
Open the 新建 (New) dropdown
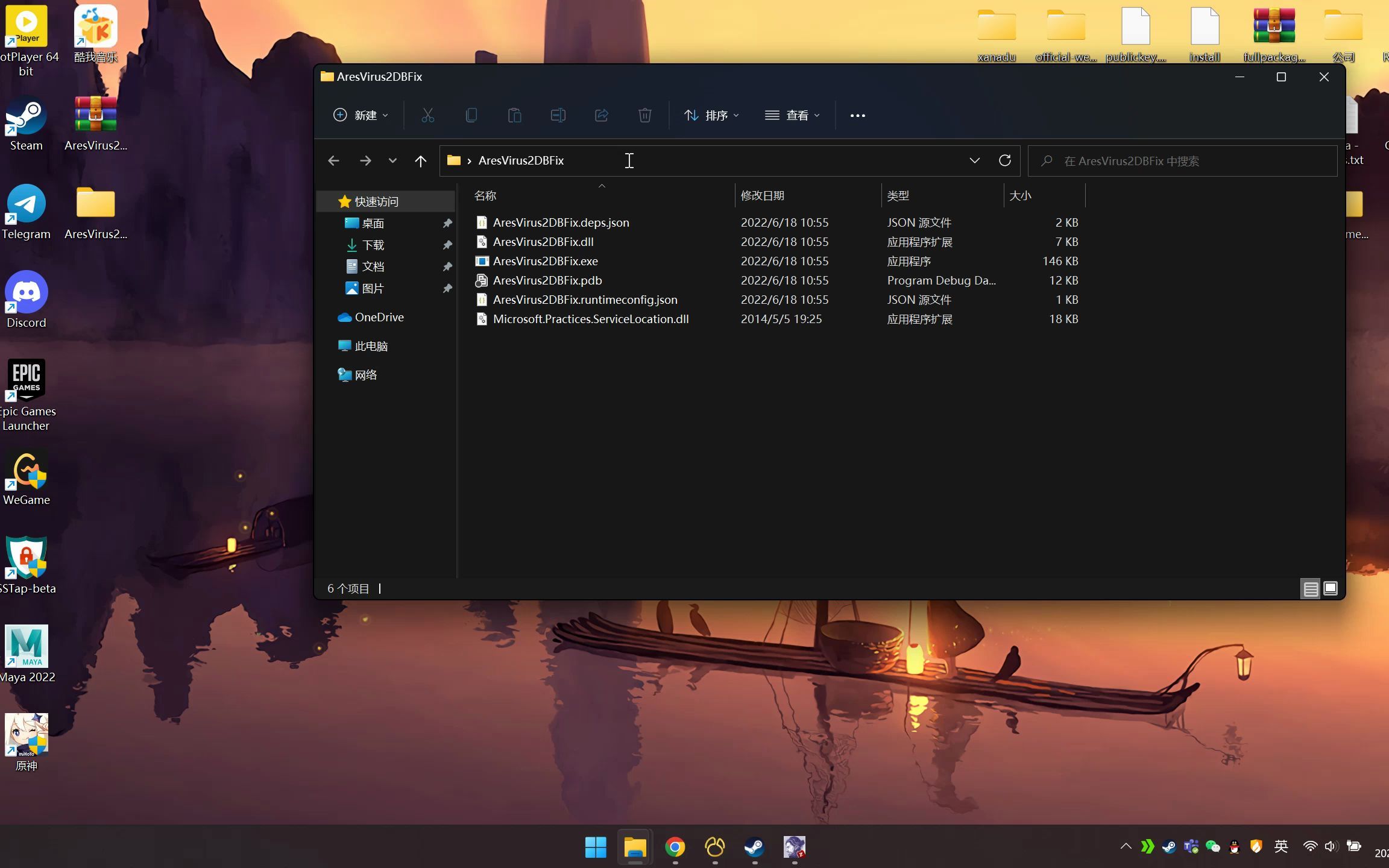pyautogui.click(x=361, y=115)
